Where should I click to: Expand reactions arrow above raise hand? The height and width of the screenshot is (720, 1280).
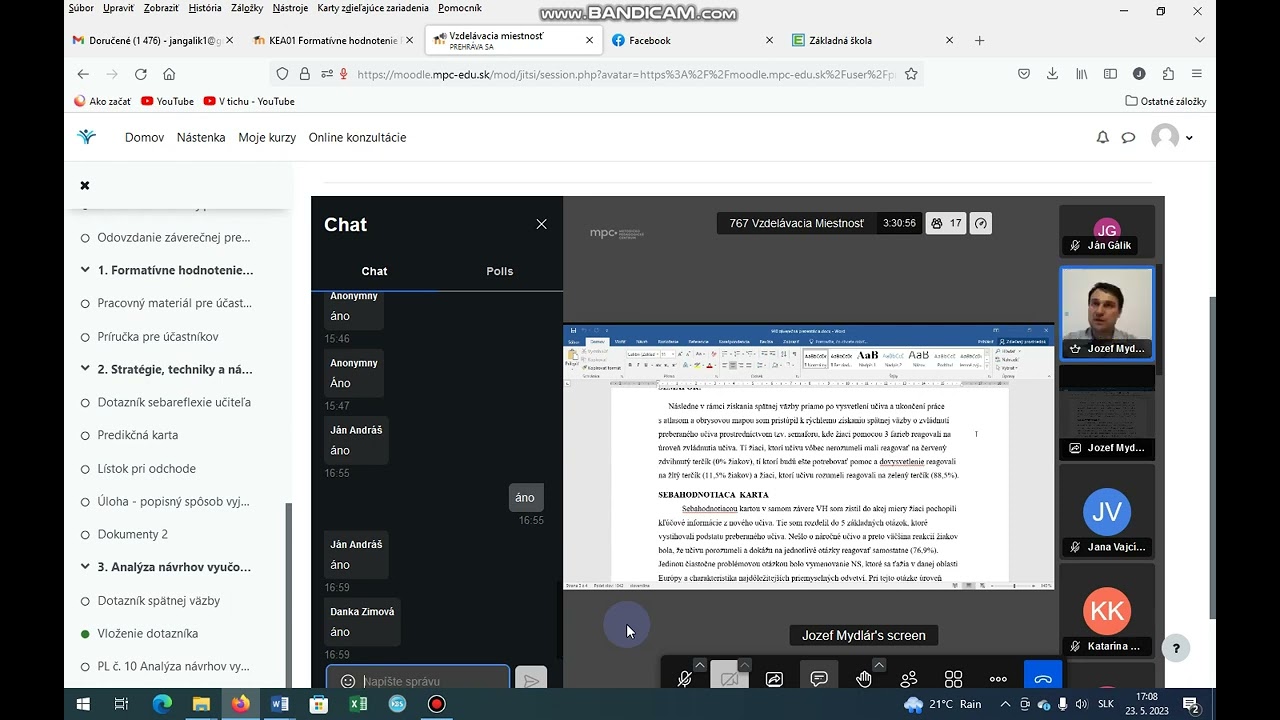[879, 665]
